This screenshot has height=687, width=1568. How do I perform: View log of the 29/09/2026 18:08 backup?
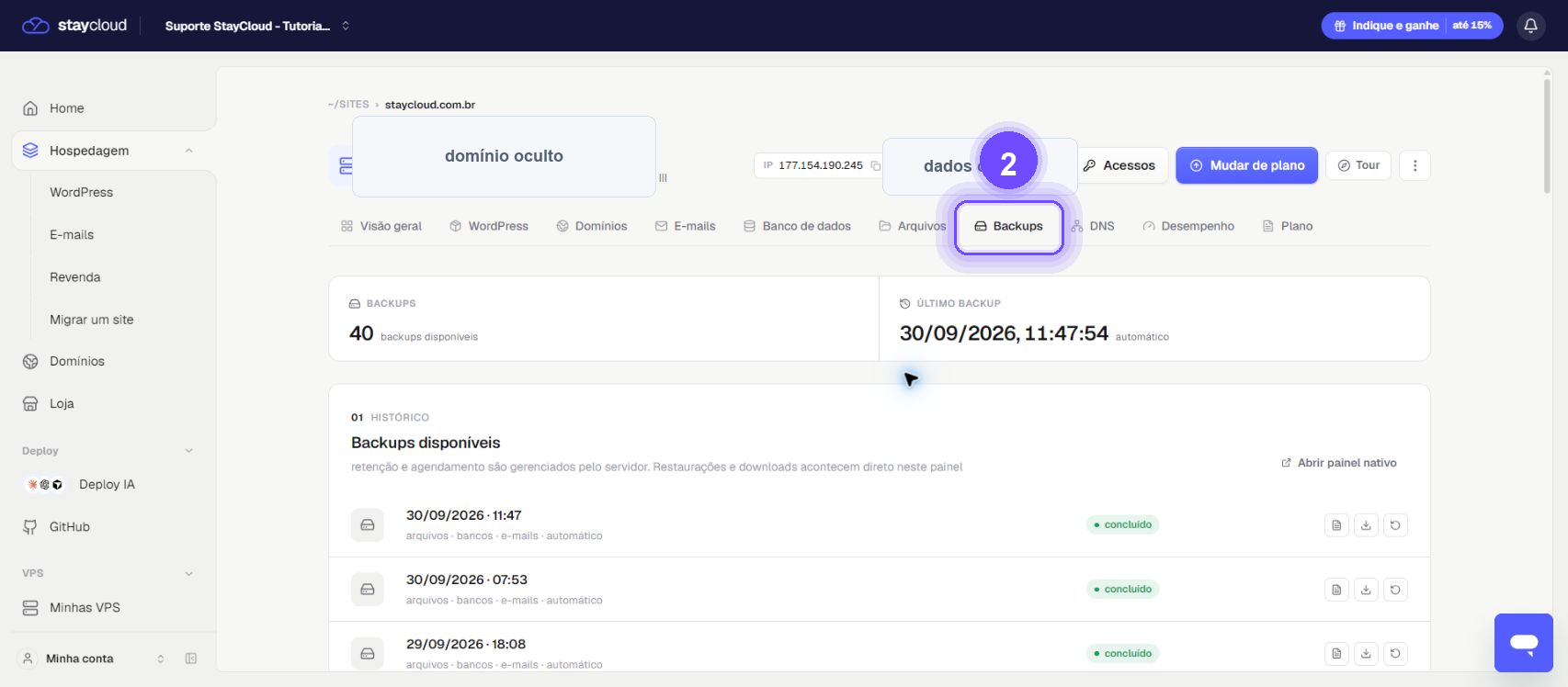click(1336, 654)
